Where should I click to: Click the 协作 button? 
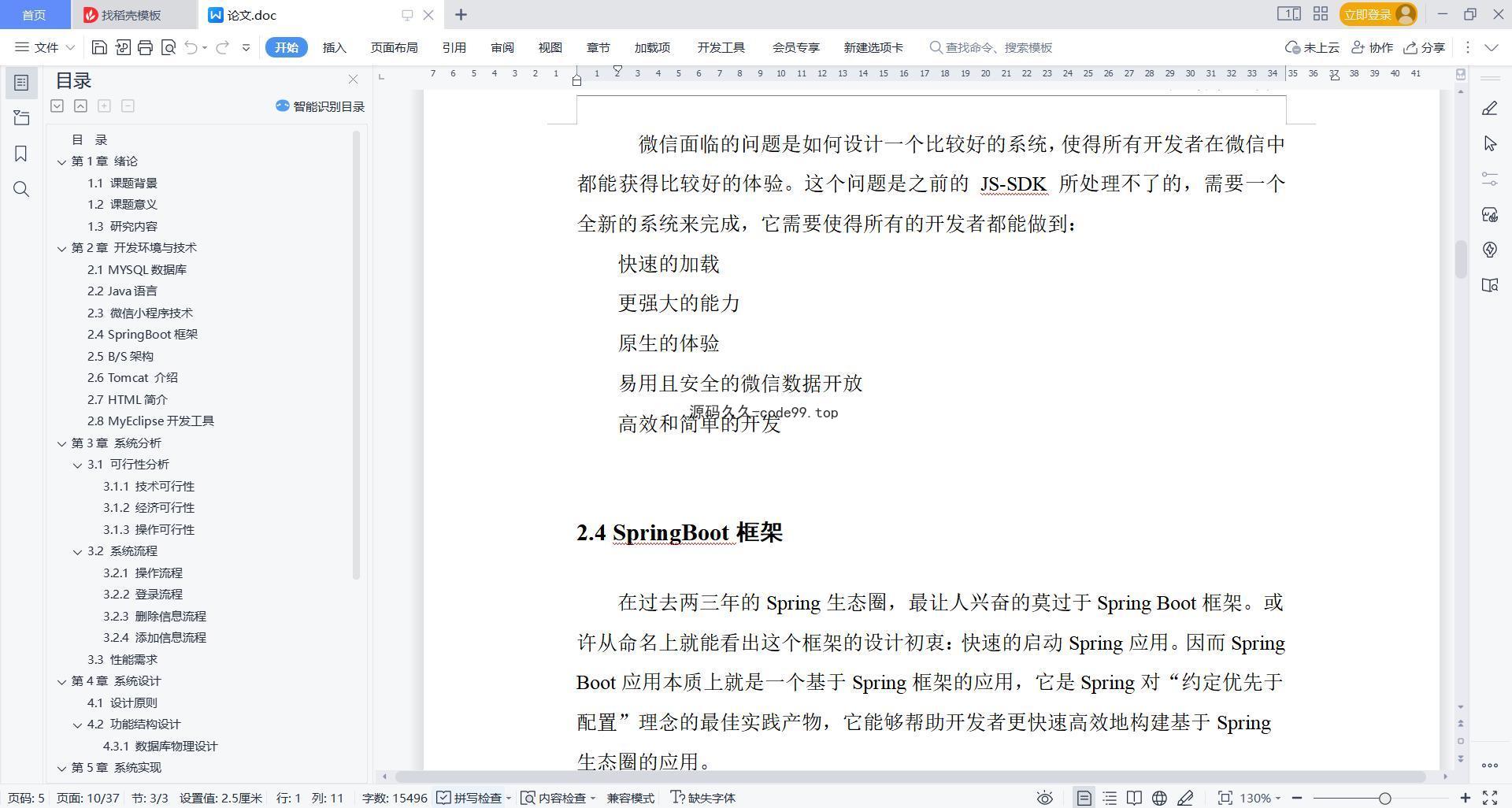tap(1372, 47)
